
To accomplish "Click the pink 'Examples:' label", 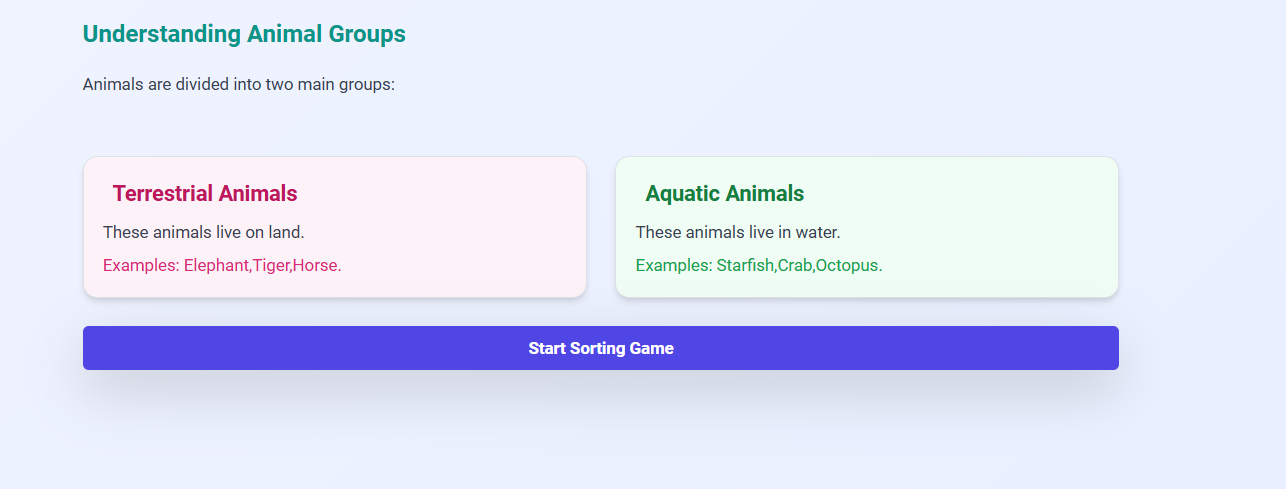I will click(x=141, y=265).
